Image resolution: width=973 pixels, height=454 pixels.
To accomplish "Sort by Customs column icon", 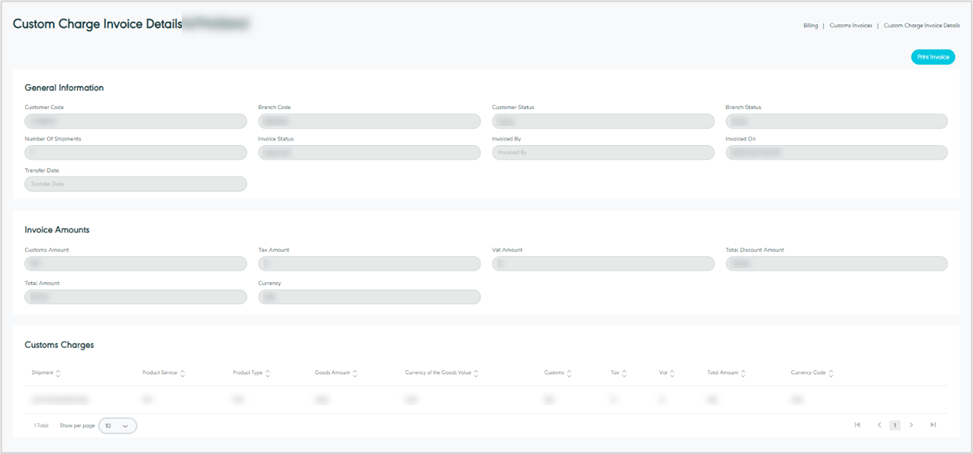I will pos(570,373).
